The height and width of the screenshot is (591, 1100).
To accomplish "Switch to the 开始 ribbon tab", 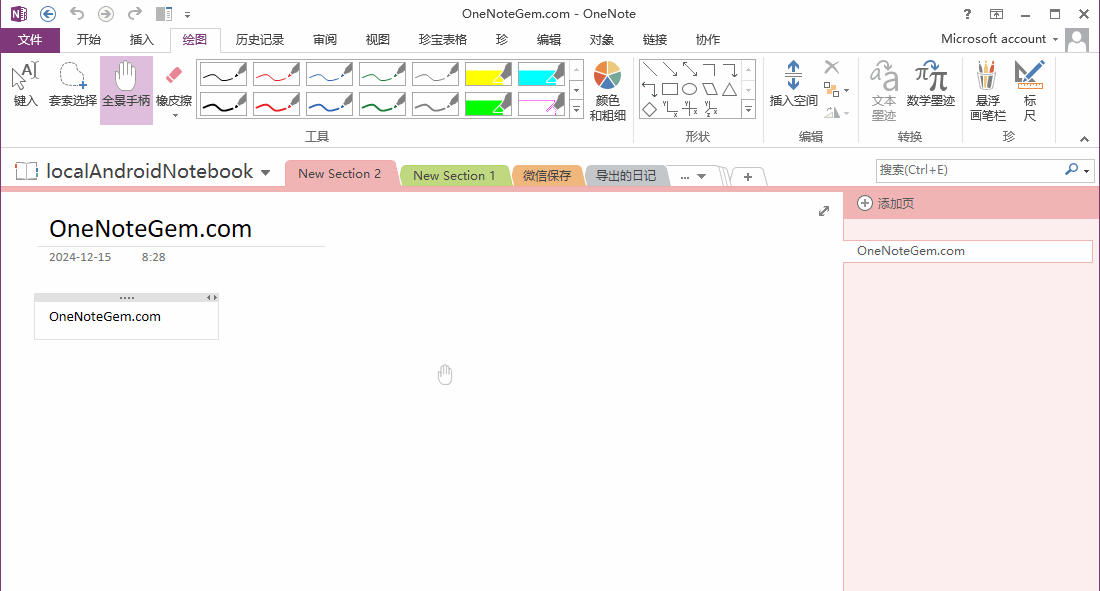I will pyautogui.click(x=88, y=40).
